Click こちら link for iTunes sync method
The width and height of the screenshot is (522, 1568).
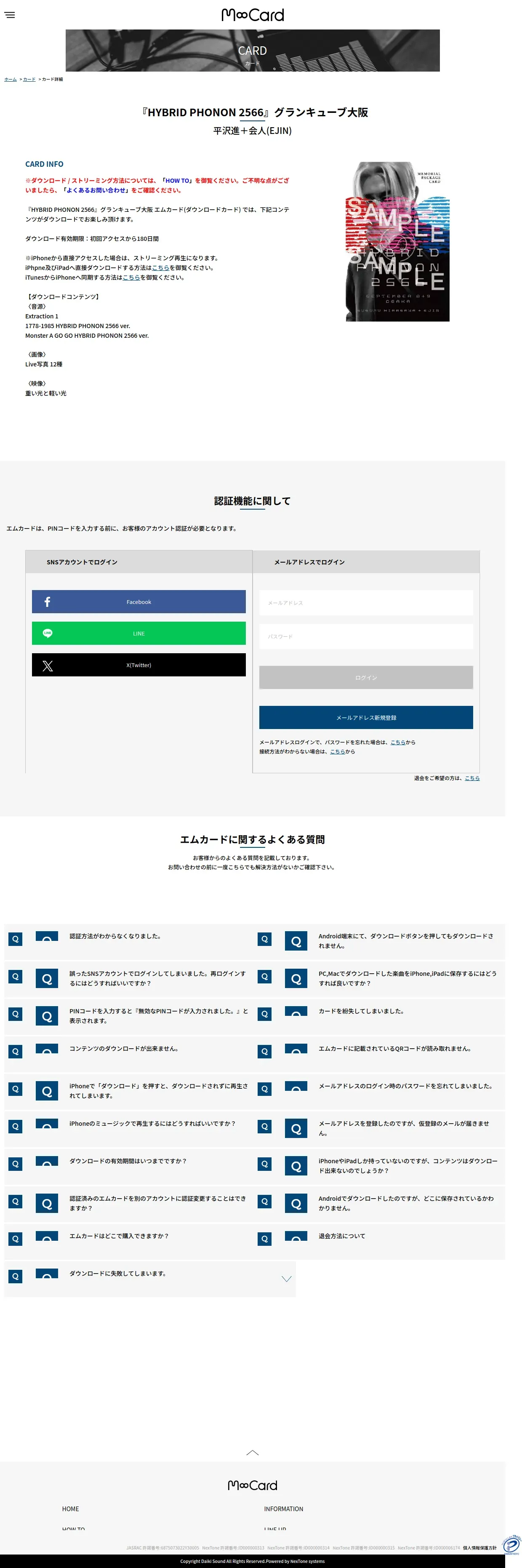[131, 278]
